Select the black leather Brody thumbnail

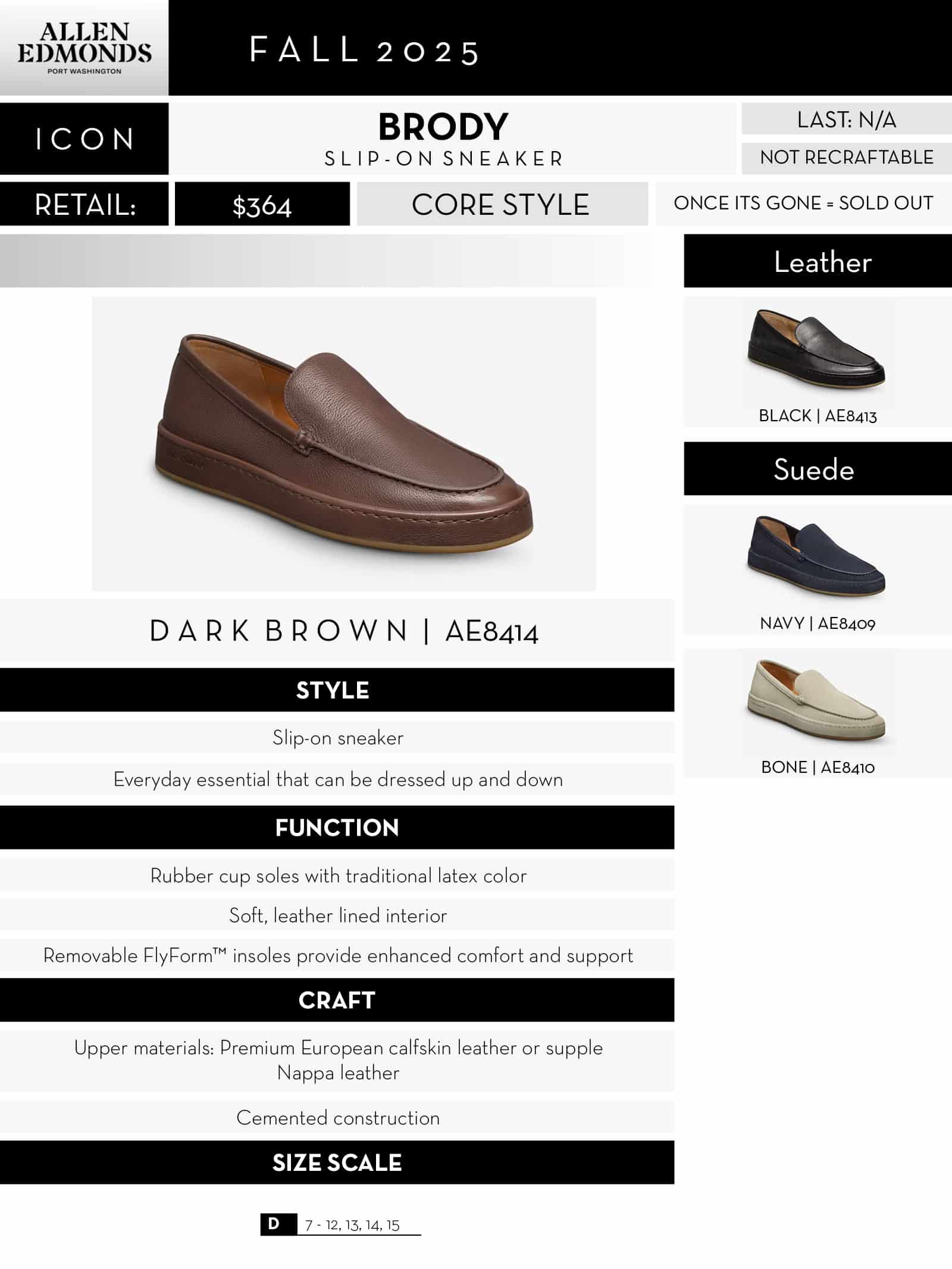click(817, 349)
